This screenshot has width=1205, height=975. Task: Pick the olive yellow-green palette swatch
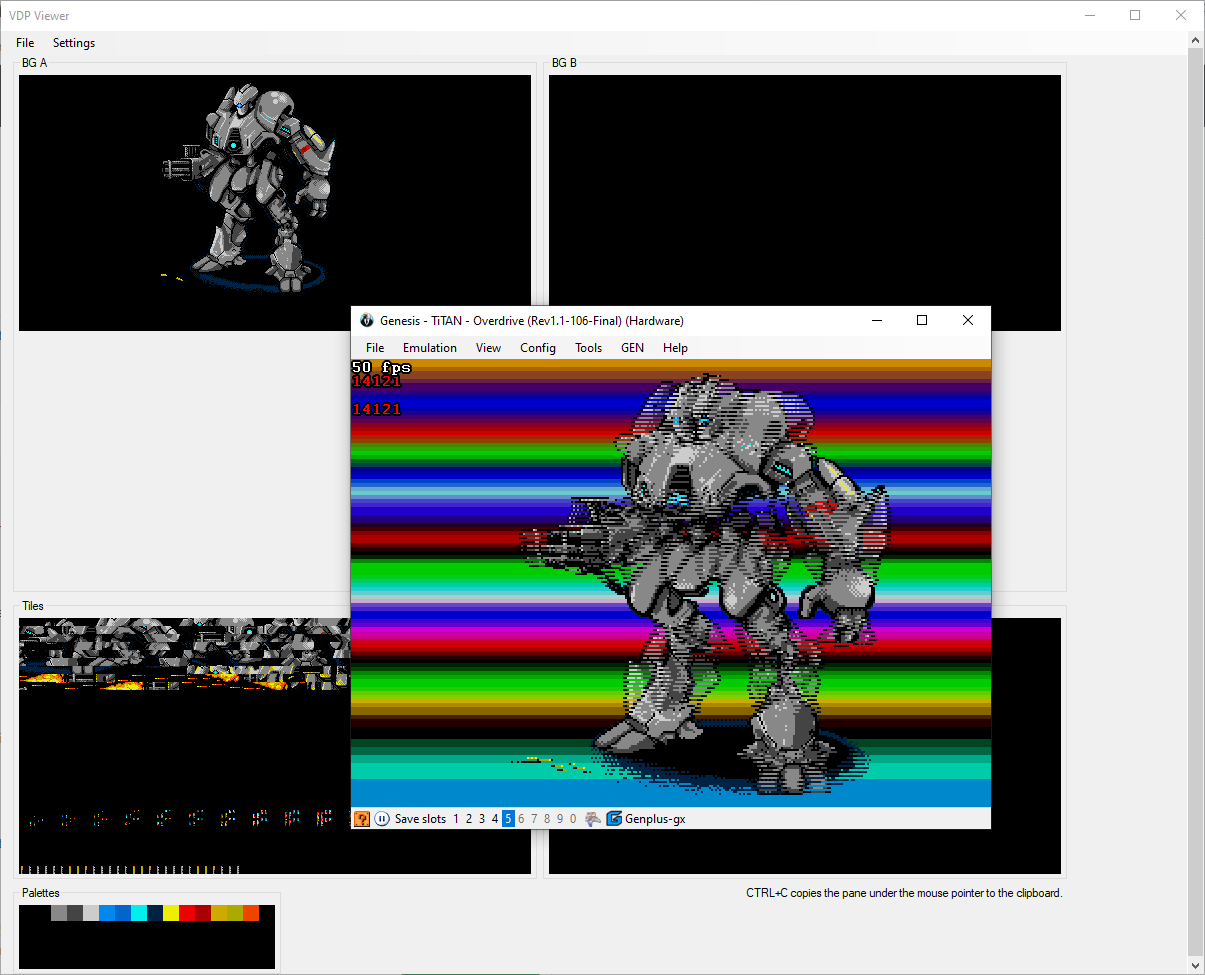pos(235,913)
